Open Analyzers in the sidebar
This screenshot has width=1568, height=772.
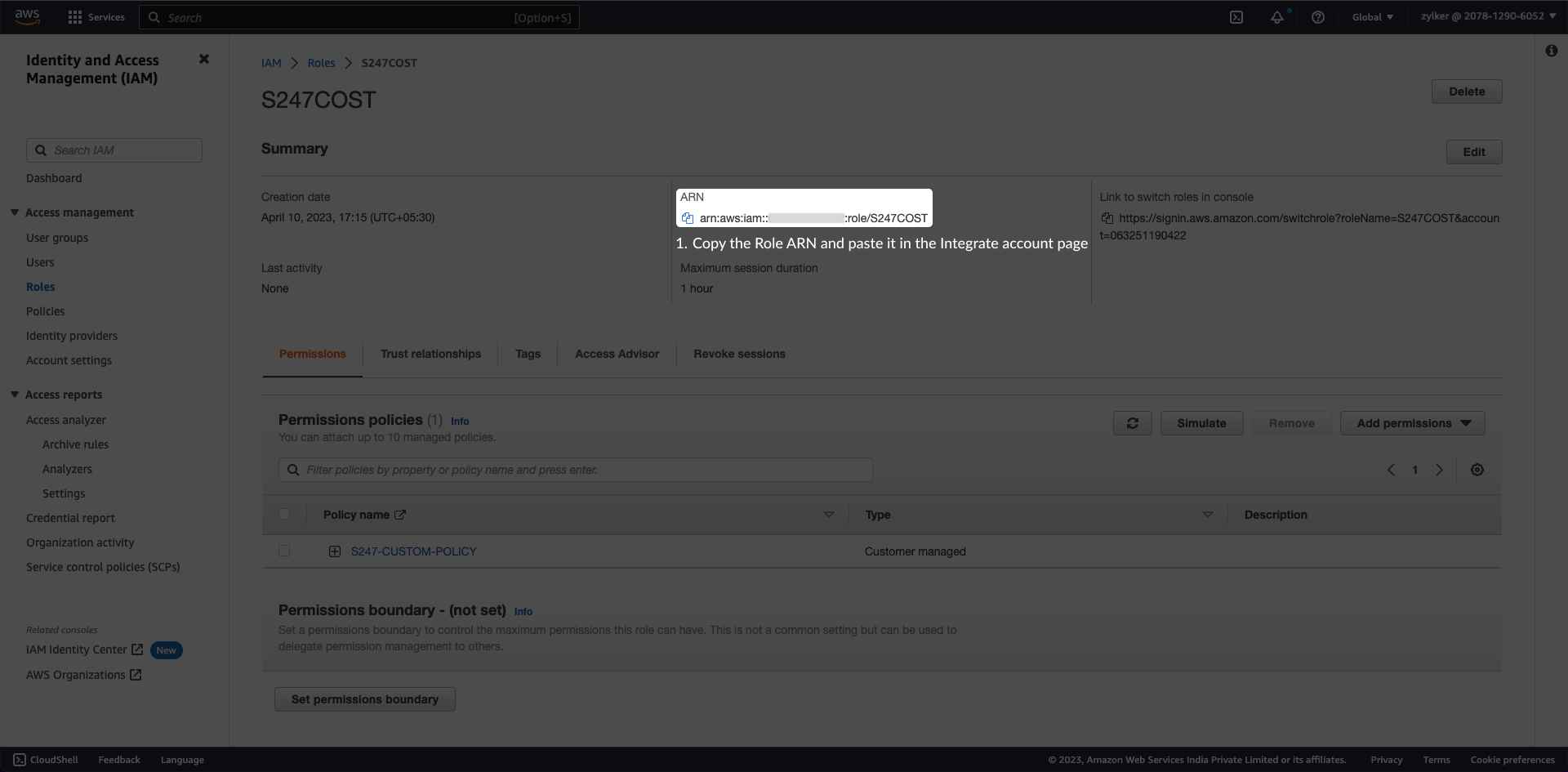click(x=67, y=469)
